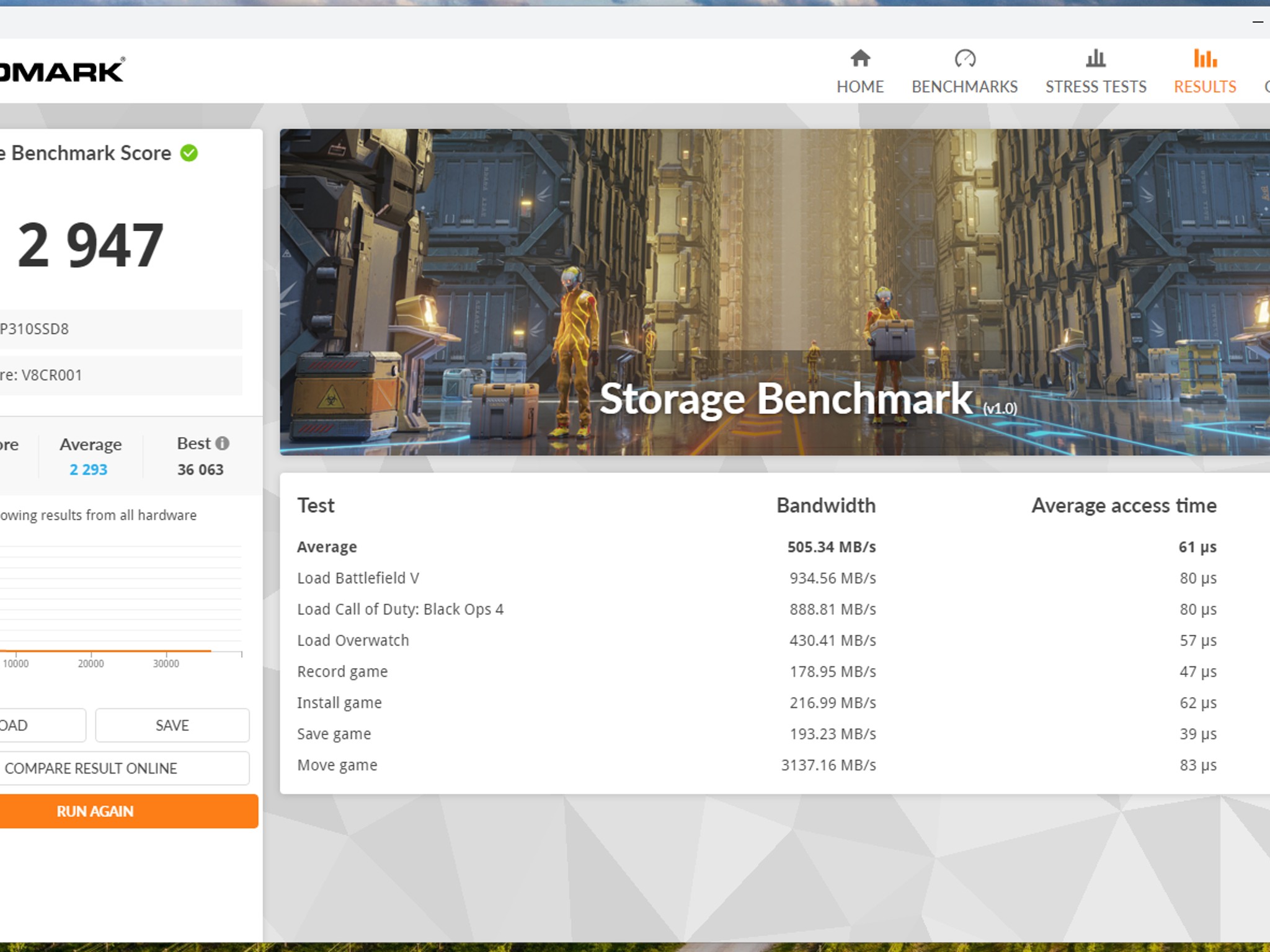Click the Save game row
Image resolution: width=1270 pixels, height=952 pixels.
click(757, 734)
